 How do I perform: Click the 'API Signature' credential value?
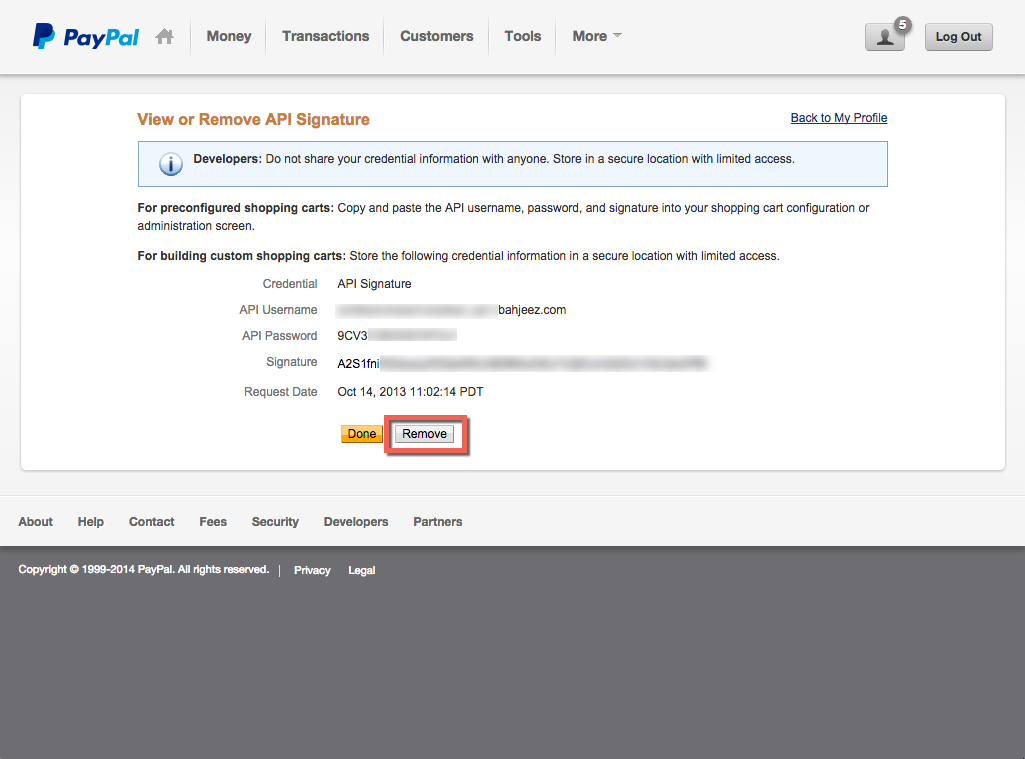tap(374, 284)
